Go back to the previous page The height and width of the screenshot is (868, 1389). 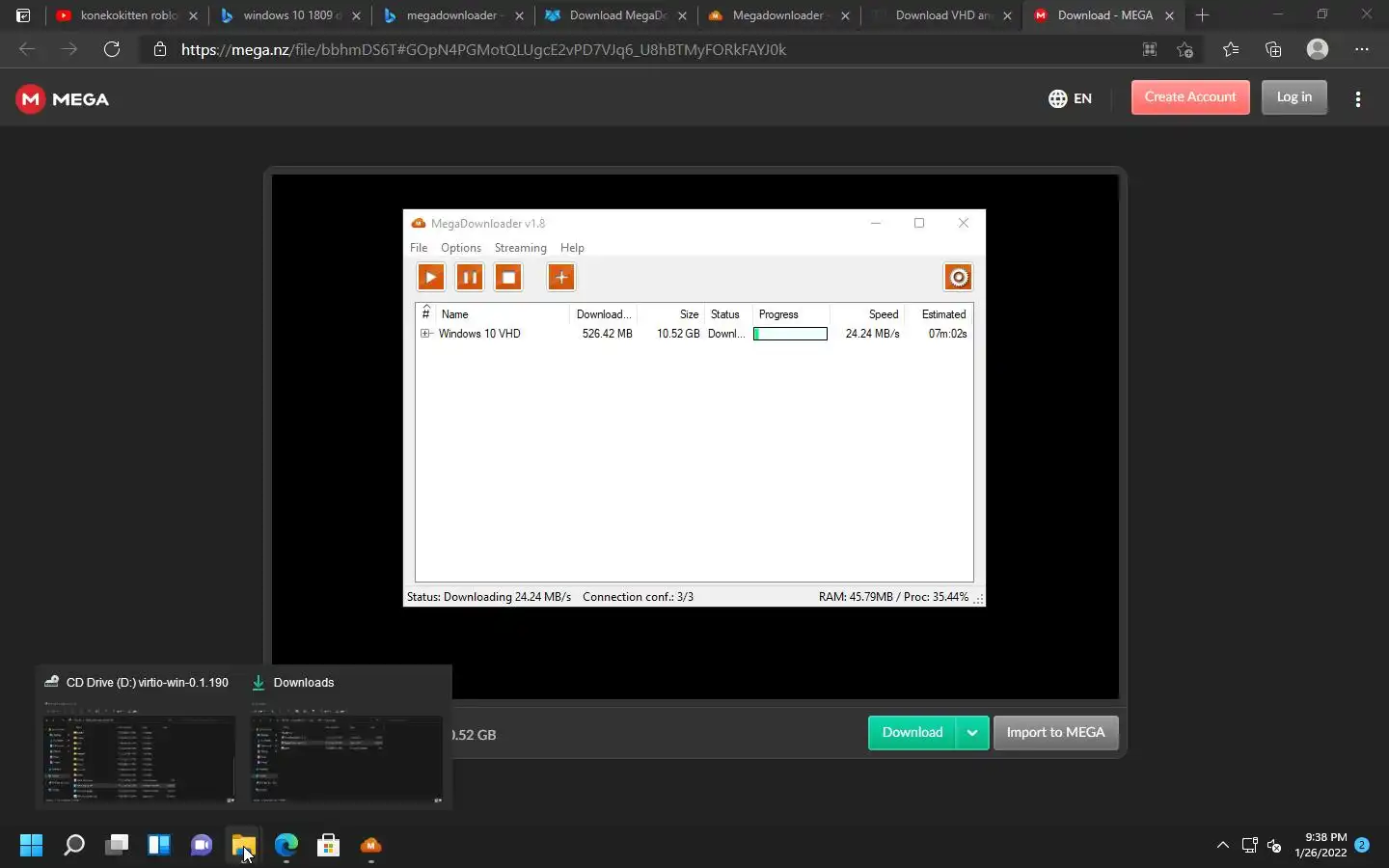point(27,49)
